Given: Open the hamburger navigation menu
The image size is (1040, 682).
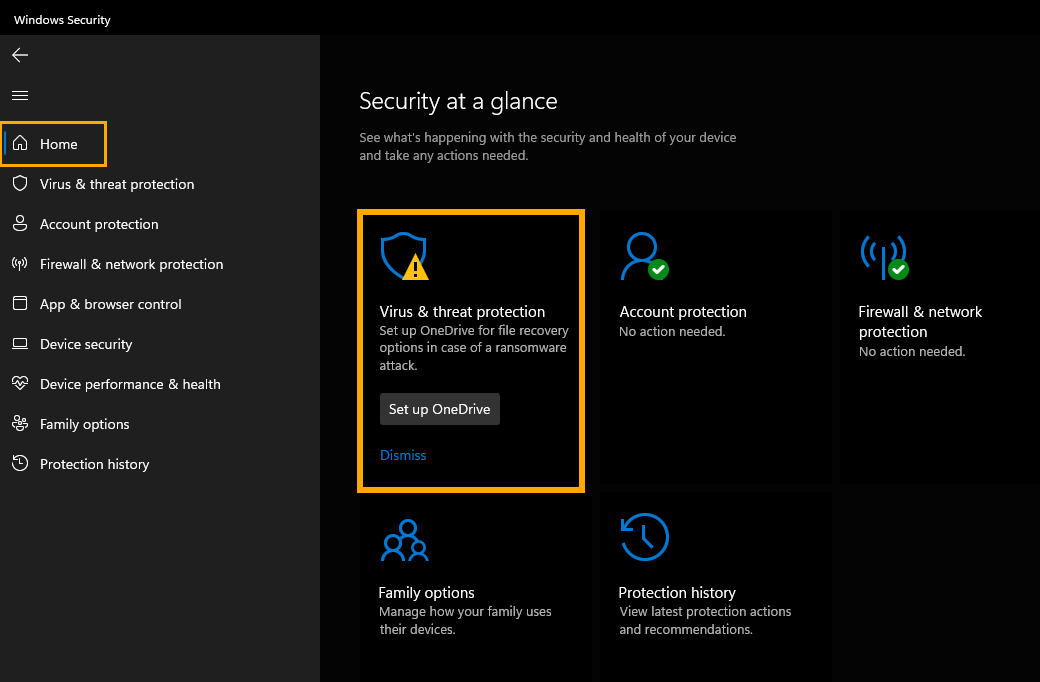Looking at the screenshot, I should 20,96.
